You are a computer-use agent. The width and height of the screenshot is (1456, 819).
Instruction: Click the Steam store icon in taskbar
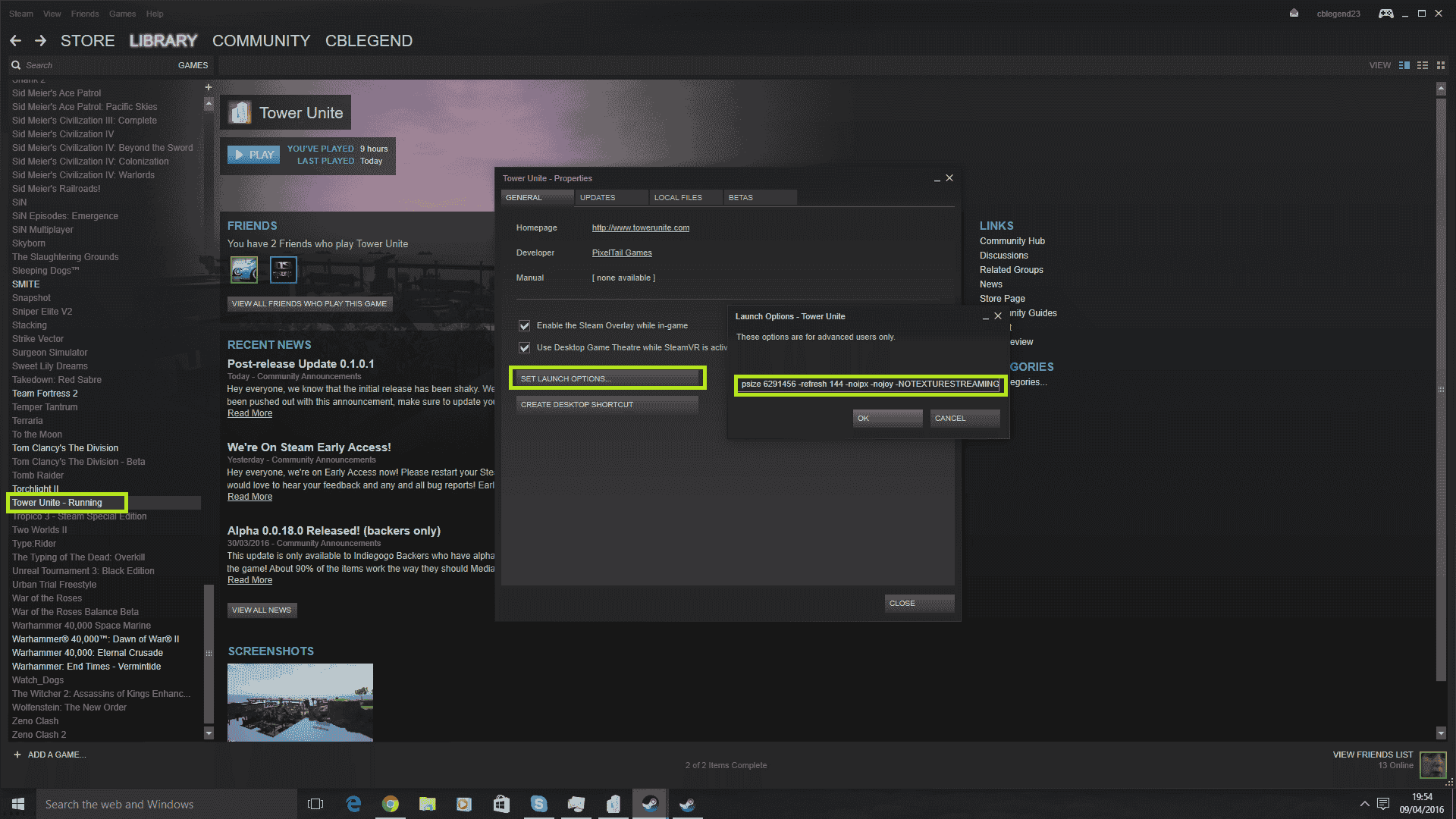(x=649, y=803)
